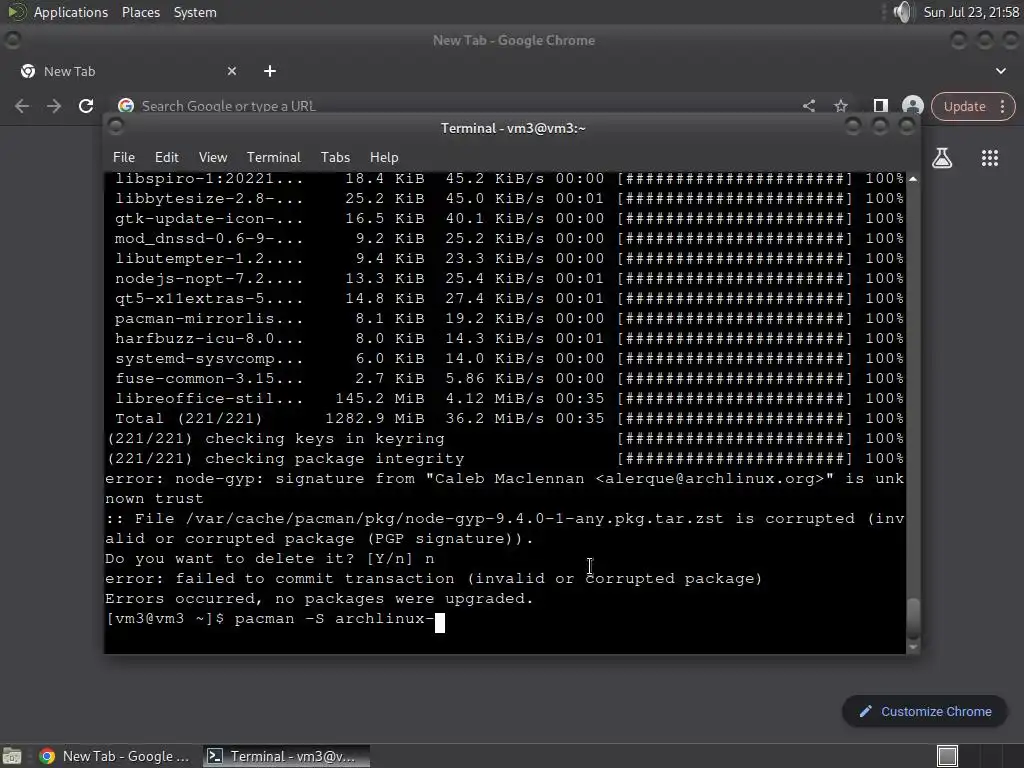The width and height of the screenshot is (1024, 768).
Task: Click the 'pacman -S archlinux-' prompt line
Action: click(275, 619)
